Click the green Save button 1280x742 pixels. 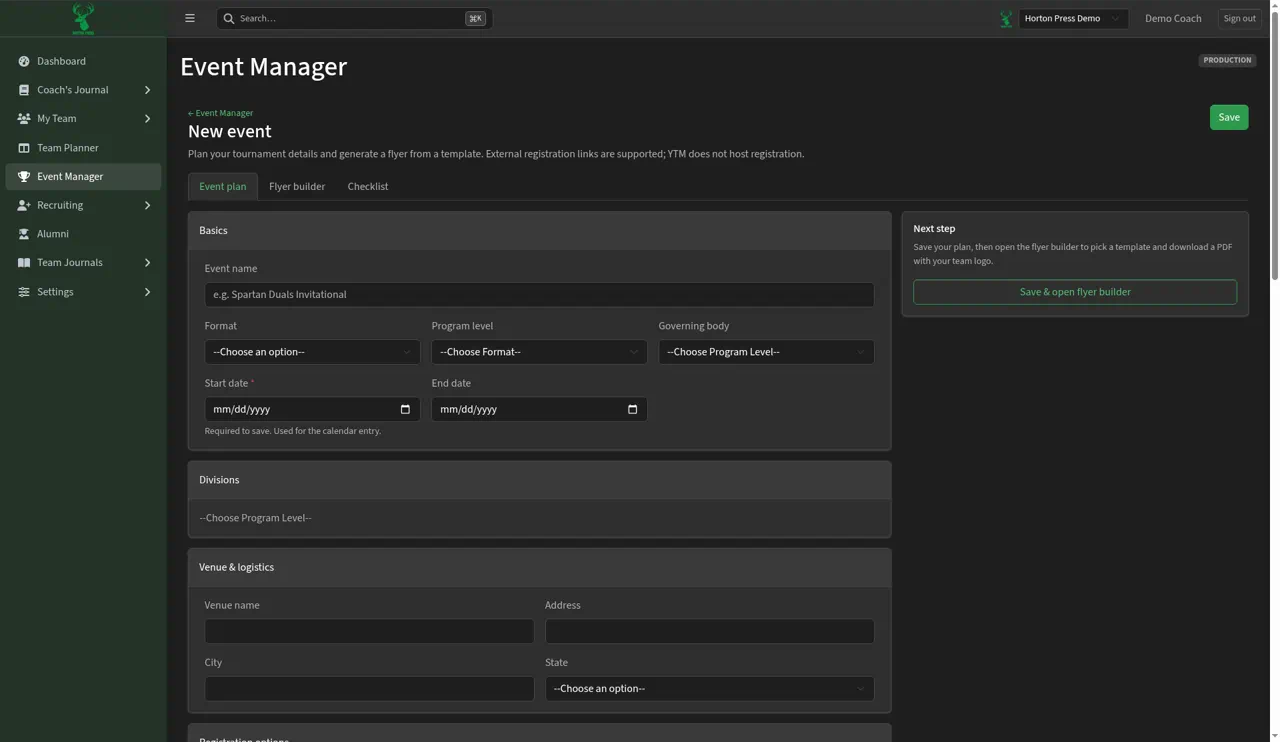click(1229, 117)
